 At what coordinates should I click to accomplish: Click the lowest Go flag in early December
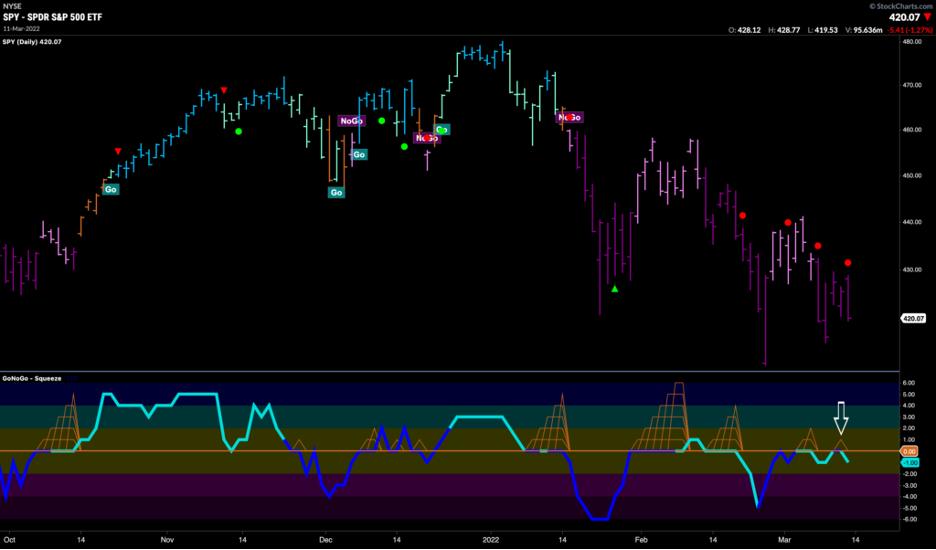[x=336, y=192]
